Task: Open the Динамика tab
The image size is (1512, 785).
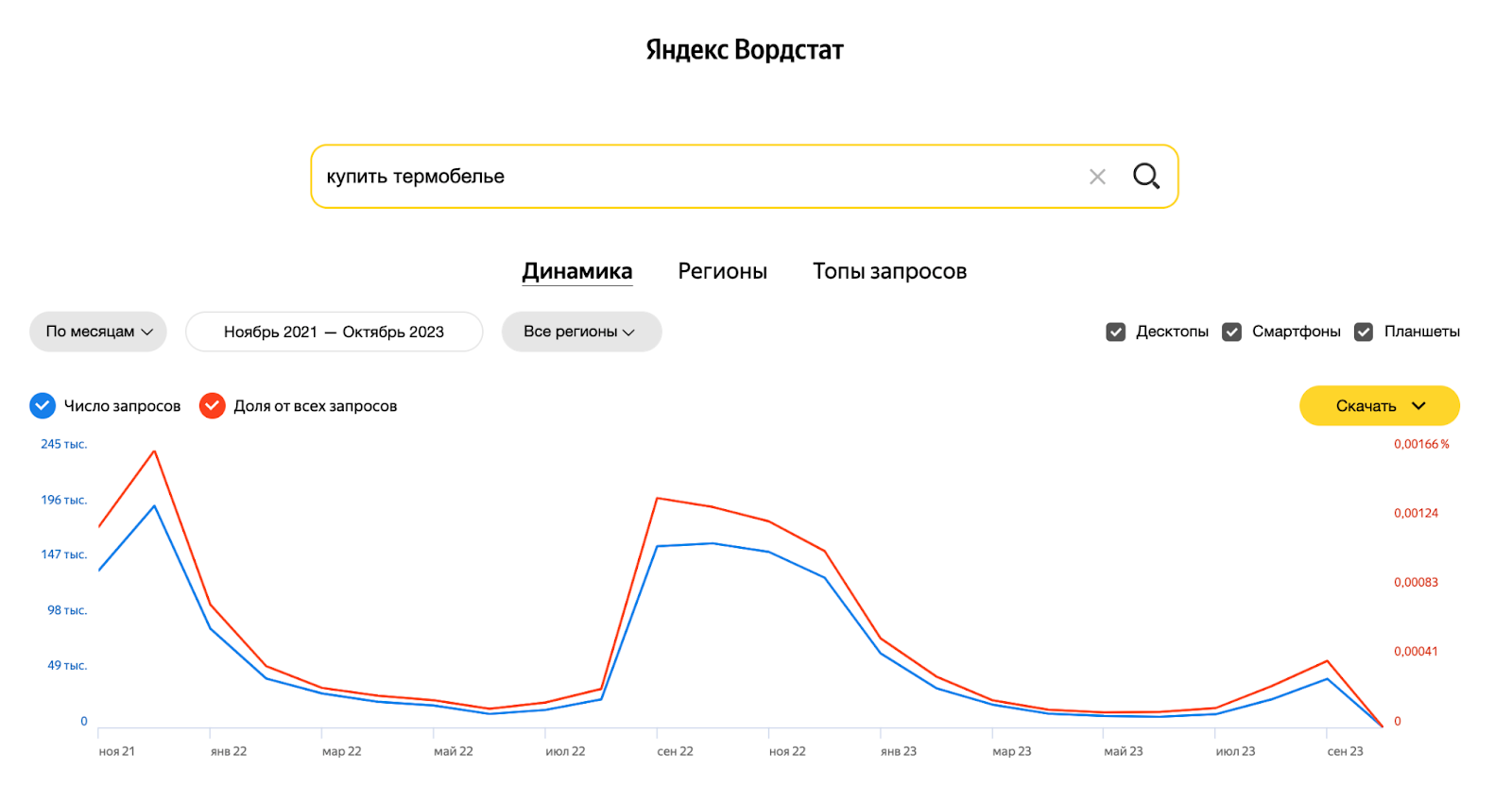Action: coord(577,271)
